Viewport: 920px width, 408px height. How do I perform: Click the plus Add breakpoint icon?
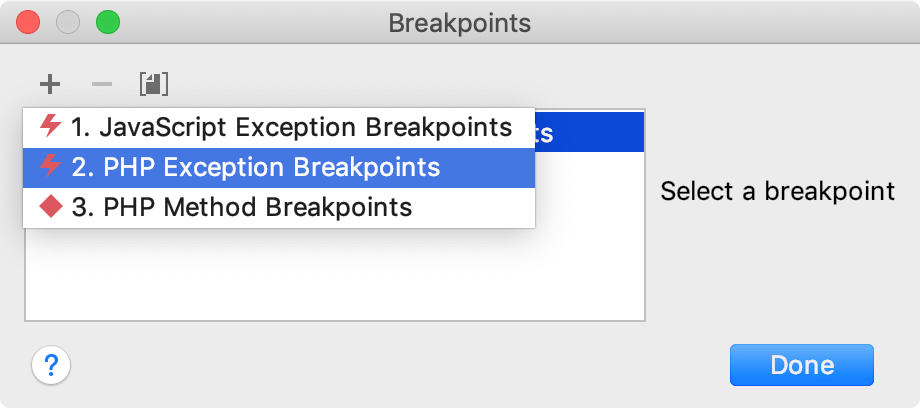[50, 84]
